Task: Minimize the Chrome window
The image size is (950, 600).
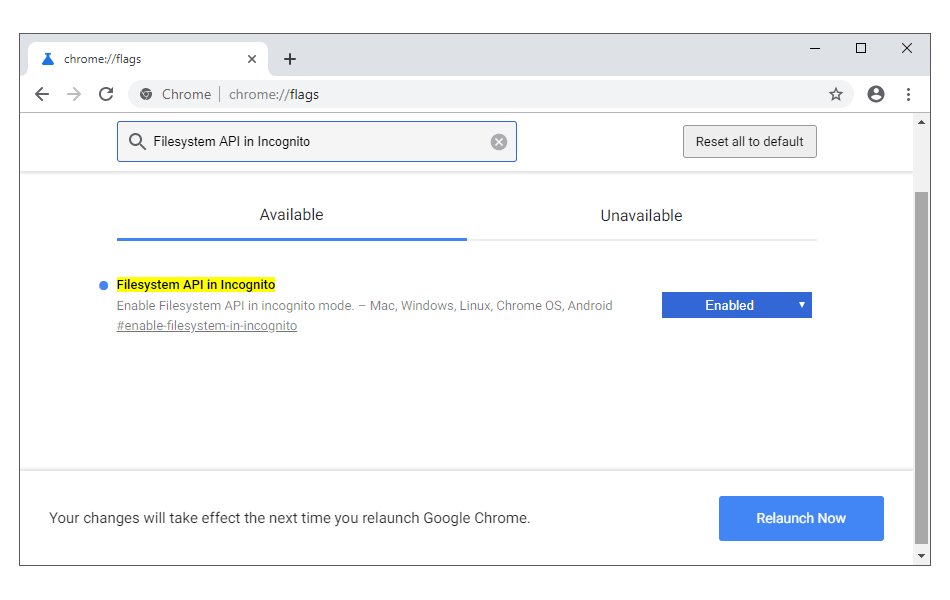Action: (x=815, y=48)
